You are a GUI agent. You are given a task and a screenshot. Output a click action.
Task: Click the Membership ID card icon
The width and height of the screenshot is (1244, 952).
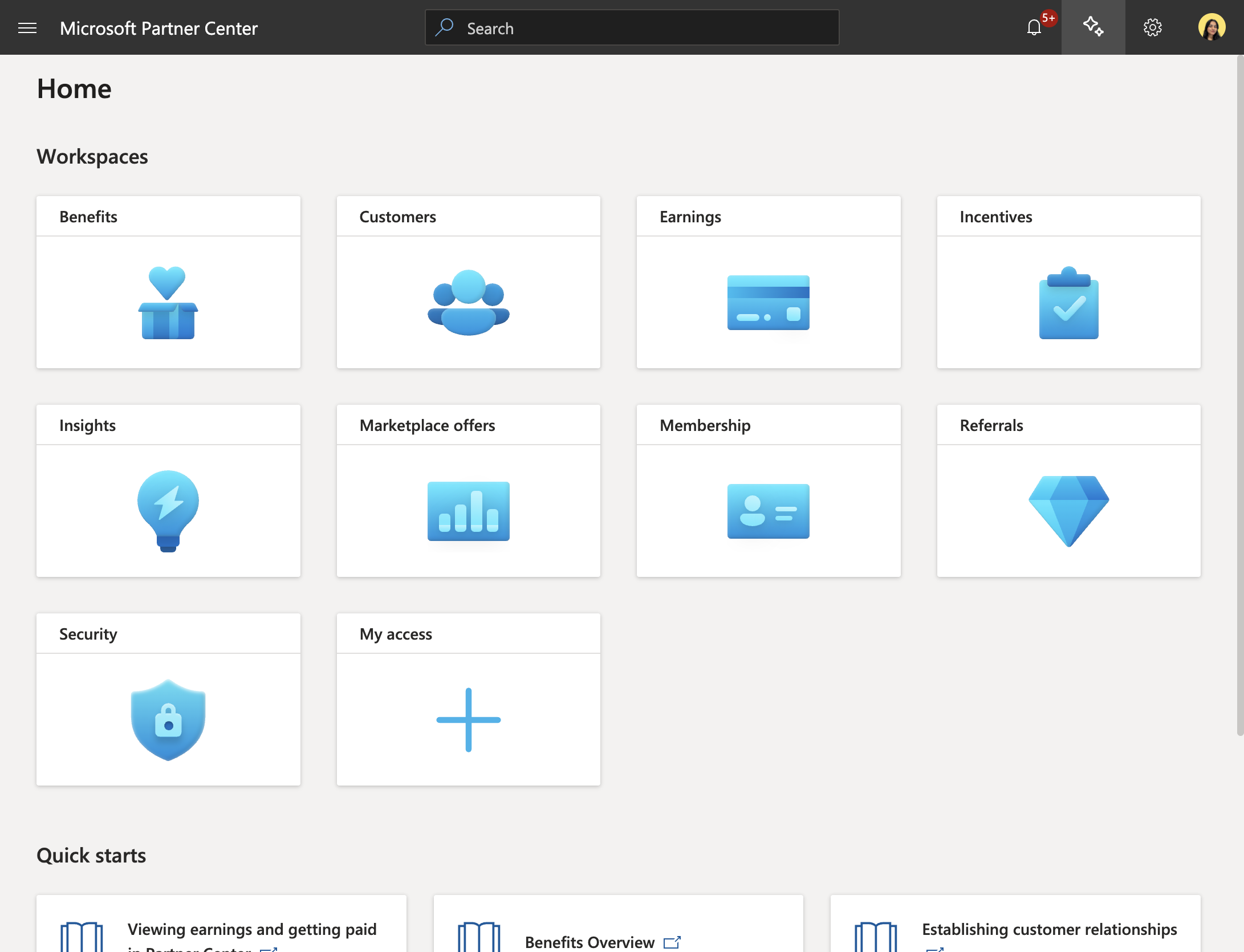(769, 511)
